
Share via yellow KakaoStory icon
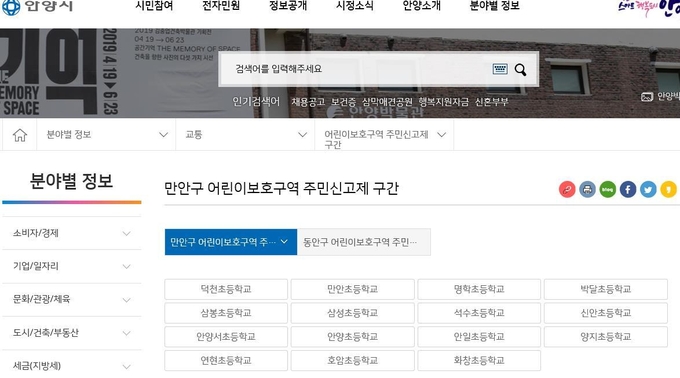pyautogui.click(x=669, y=189)
